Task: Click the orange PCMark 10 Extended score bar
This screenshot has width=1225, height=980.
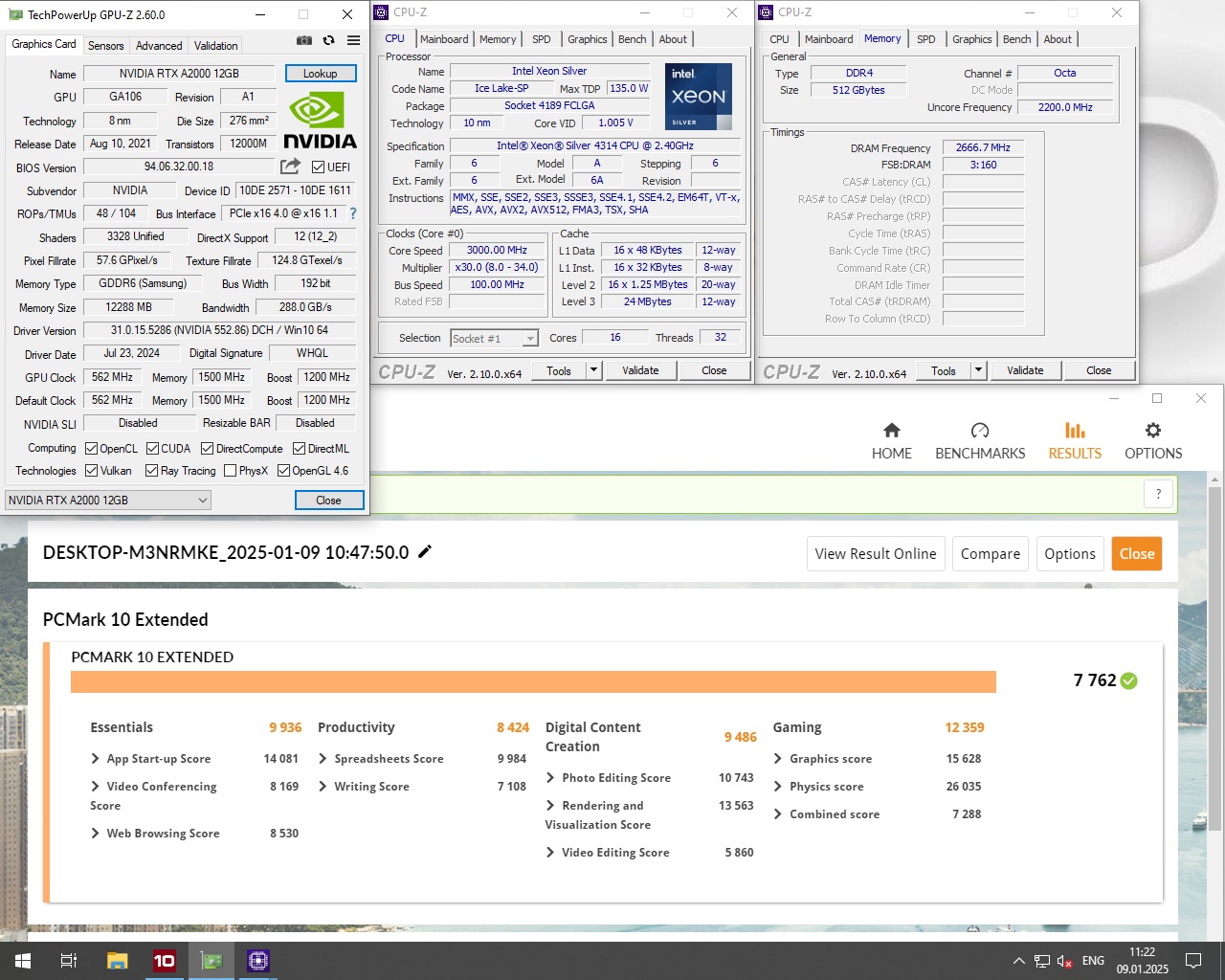Action: click(x=533, y=681)
